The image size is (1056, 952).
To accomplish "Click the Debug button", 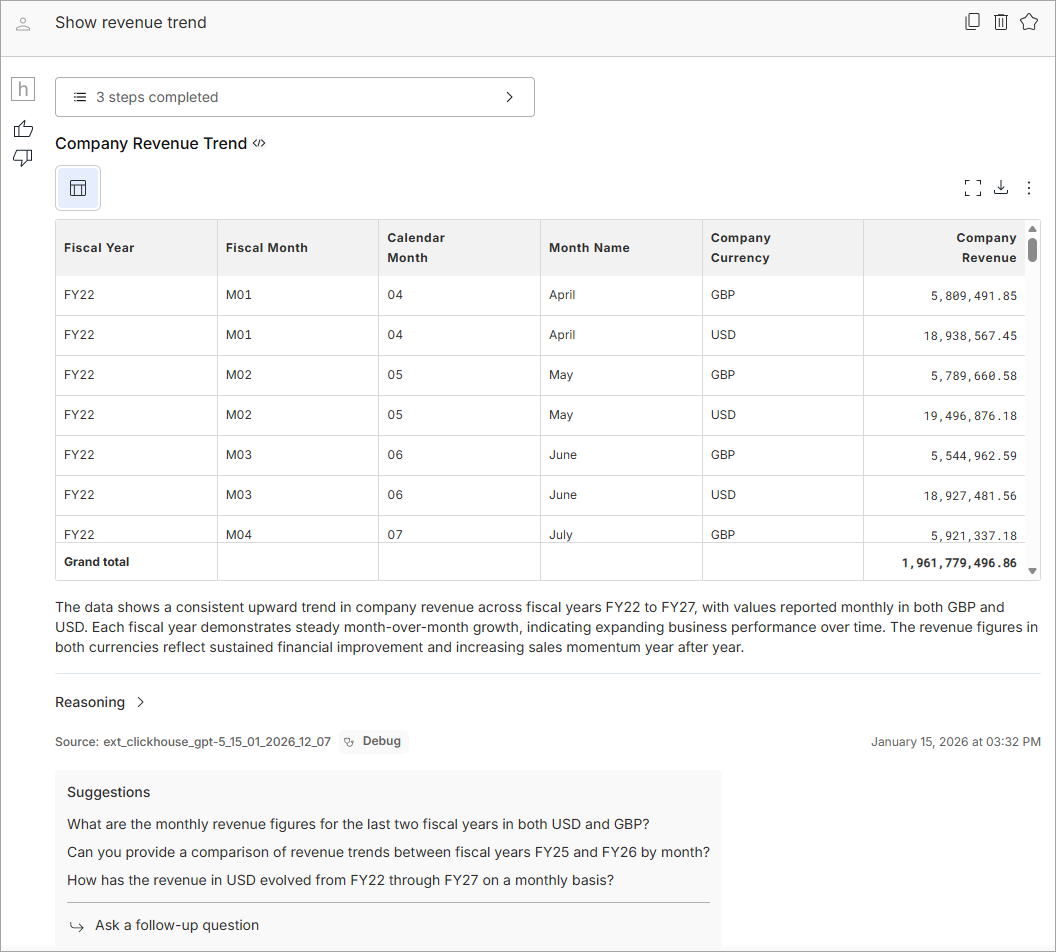I will [x=373, y=742].
